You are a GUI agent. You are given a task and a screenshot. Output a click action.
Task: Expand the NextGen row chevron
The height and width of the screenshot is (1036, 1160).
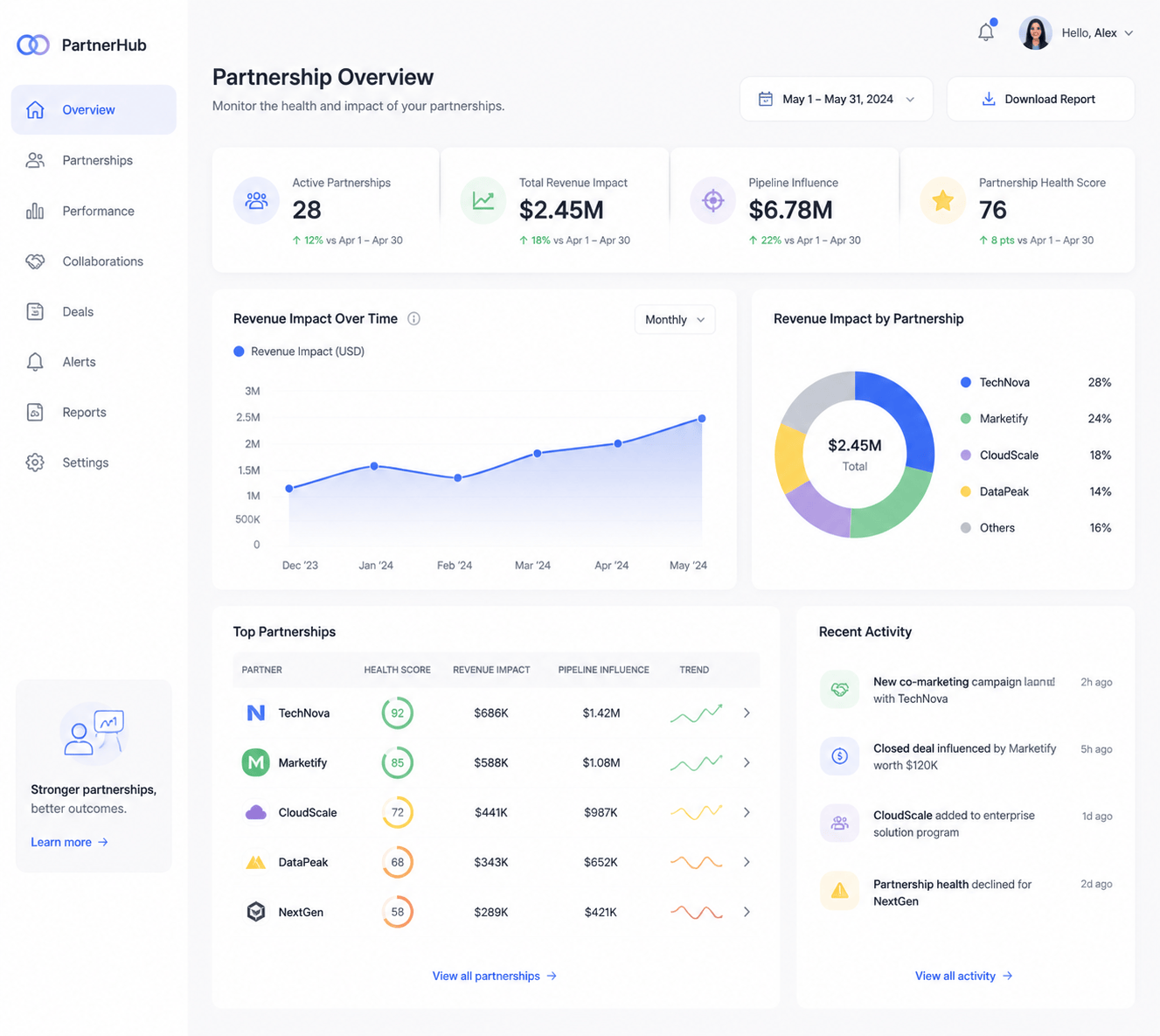click(x=747, y=912)
